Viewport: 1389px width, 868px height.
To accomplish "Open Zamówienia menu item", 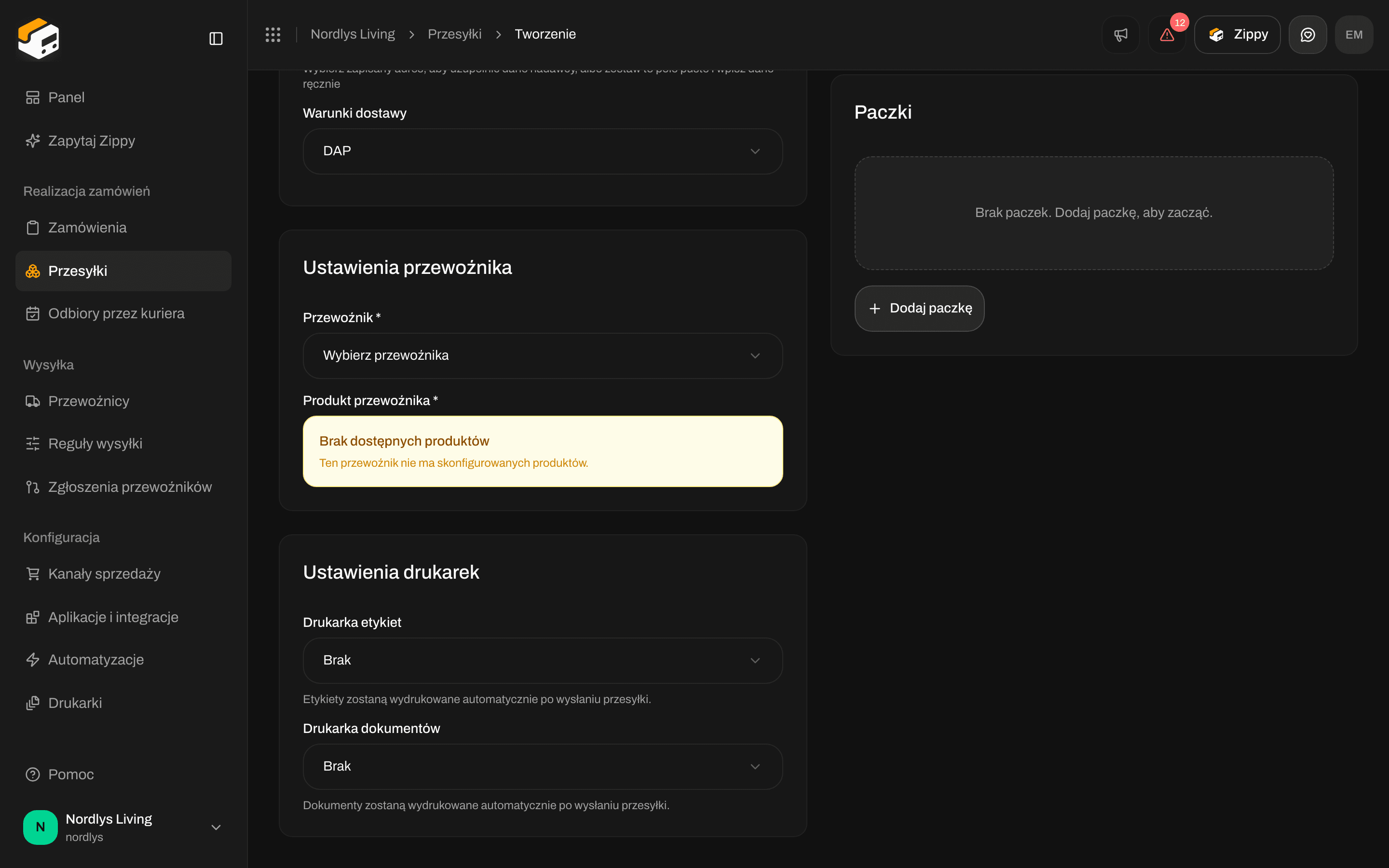I will tap(123, 228).
